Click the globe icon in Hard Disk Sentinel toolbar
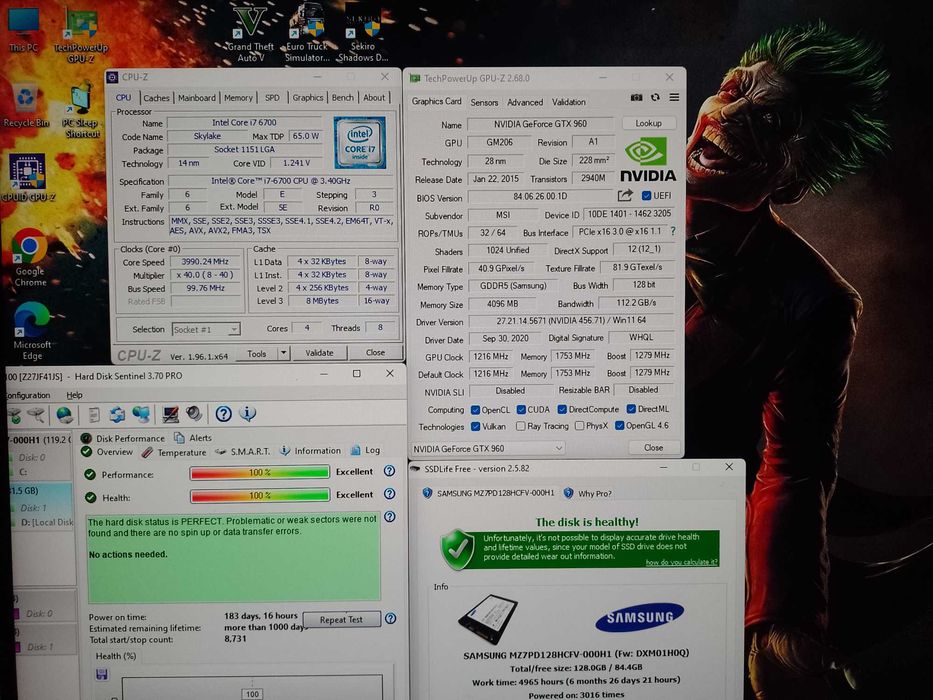Screen dimensions: 933x700 pos(65,415)
